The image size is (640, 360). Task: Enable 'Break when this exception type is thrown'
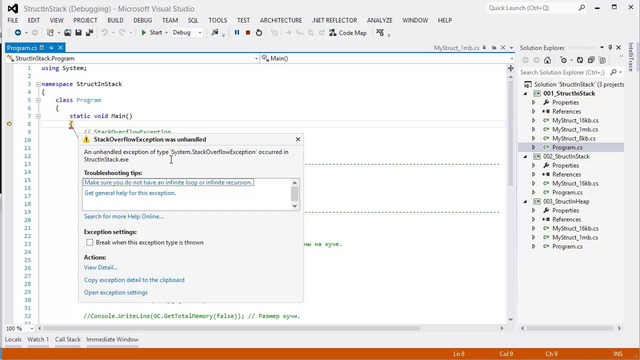pos(89,242)
